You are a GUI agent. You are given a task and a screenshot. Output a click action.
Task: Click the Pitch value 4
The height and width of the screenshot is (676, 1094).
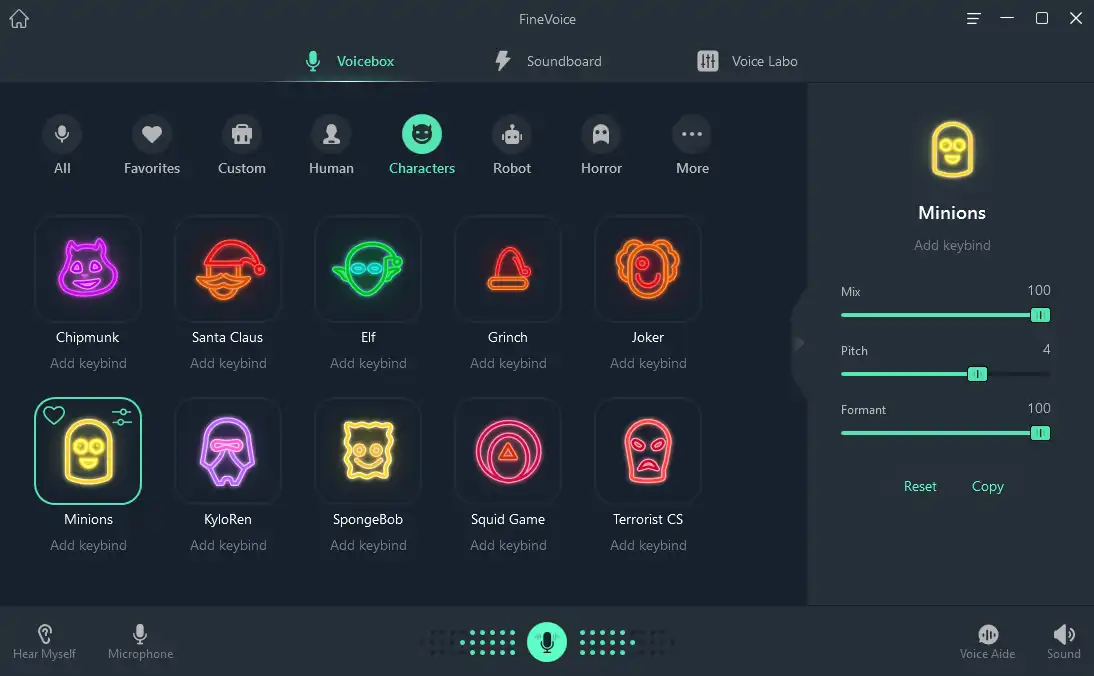point(1046,350)
